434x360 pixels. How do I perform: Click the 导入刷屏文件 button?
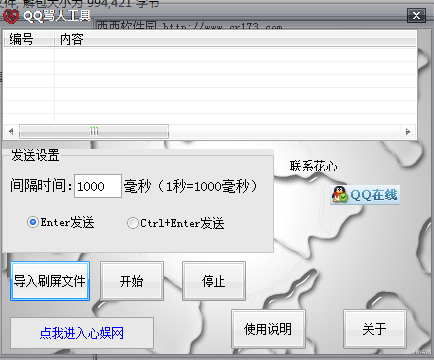click(50, 281)
